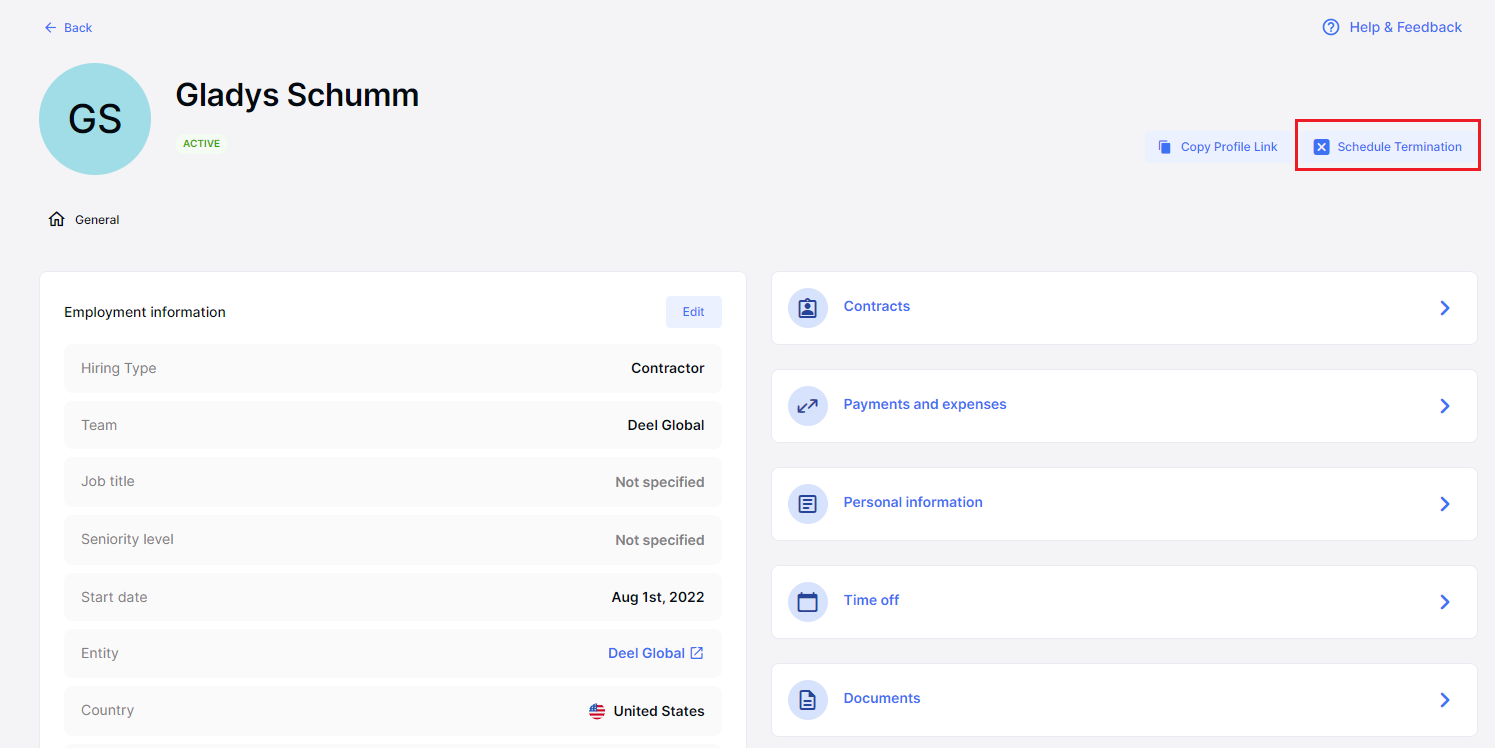
Task: Copy Profile Link button
Action: [1218, 147]
